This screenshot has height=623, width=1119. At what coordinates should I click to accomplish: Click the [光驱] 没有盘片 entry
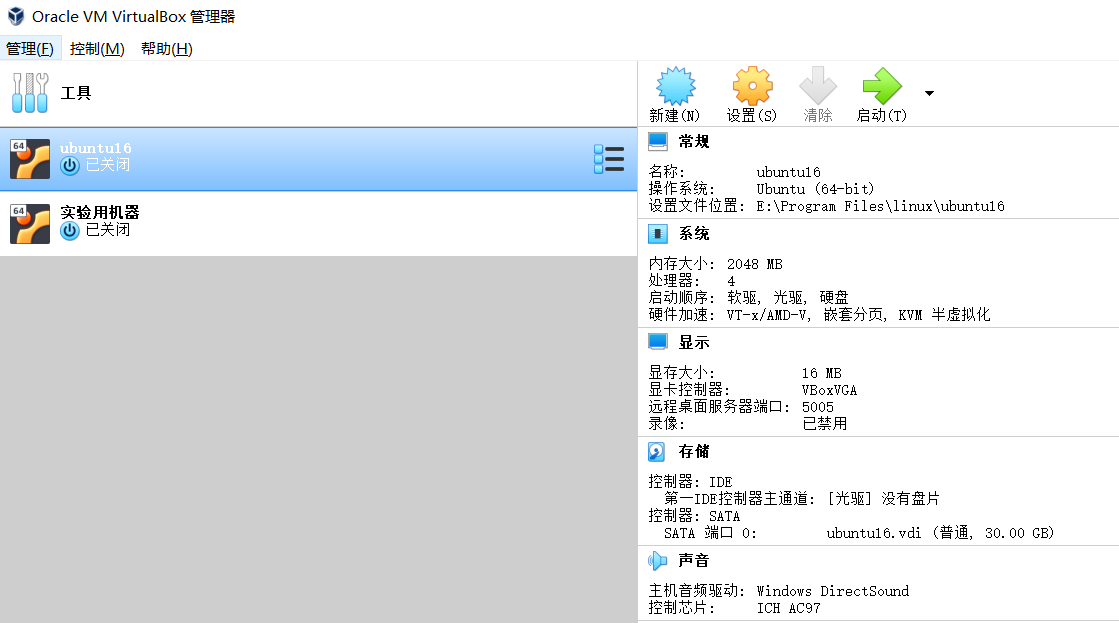tap(883, 499)
